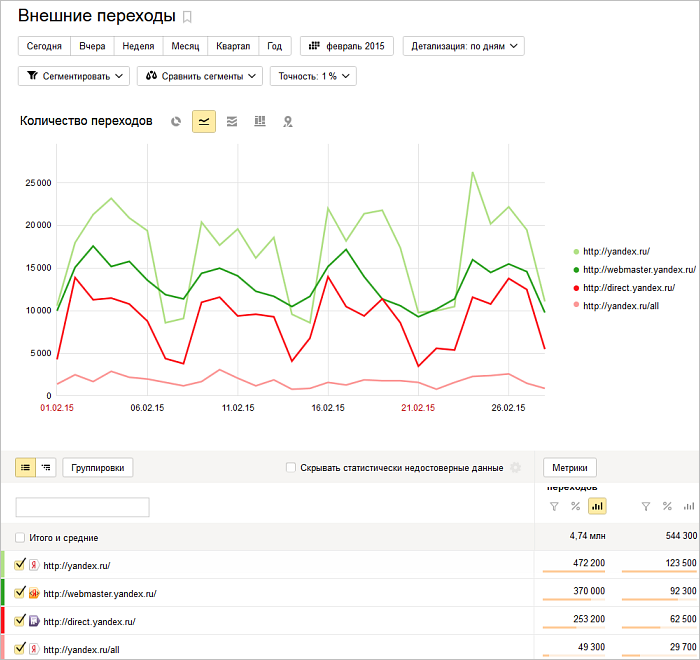700x660 pixels.
Task: Select the Сегодня period tab
Action: (44, 46)
